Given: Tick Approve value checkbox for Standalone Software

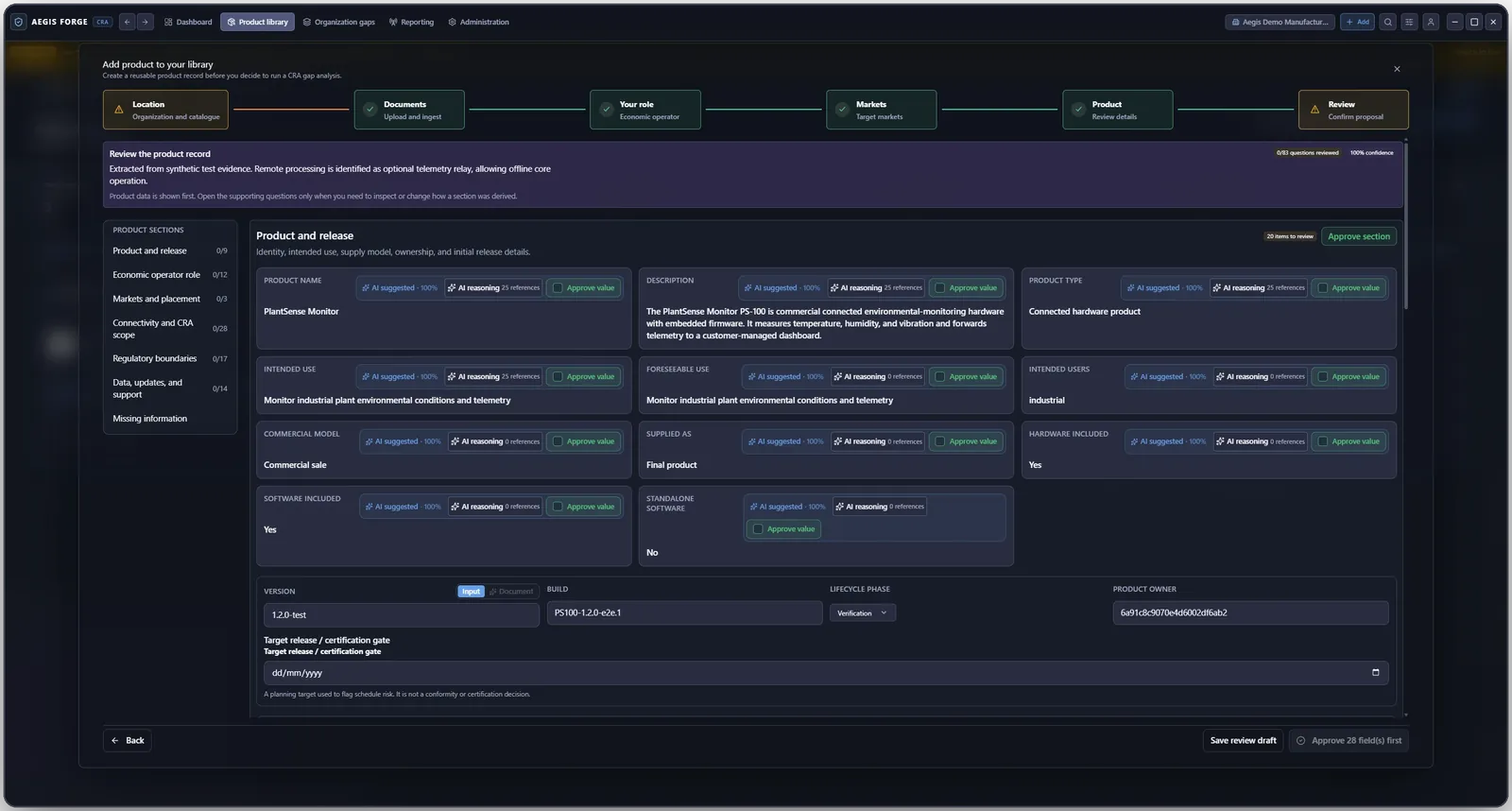Looking at the screenshot, I should click(x=758, y=529).
